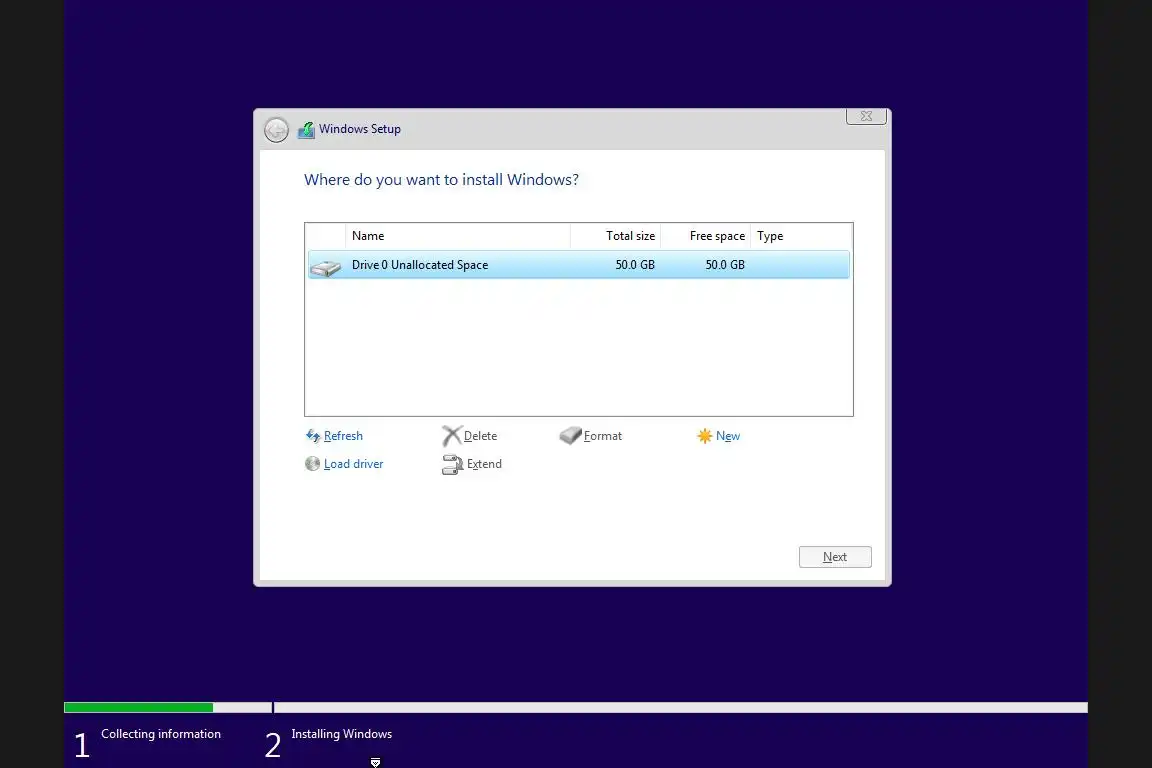Click the Format drive icon
1152x768 pixels.
point(570,435)
